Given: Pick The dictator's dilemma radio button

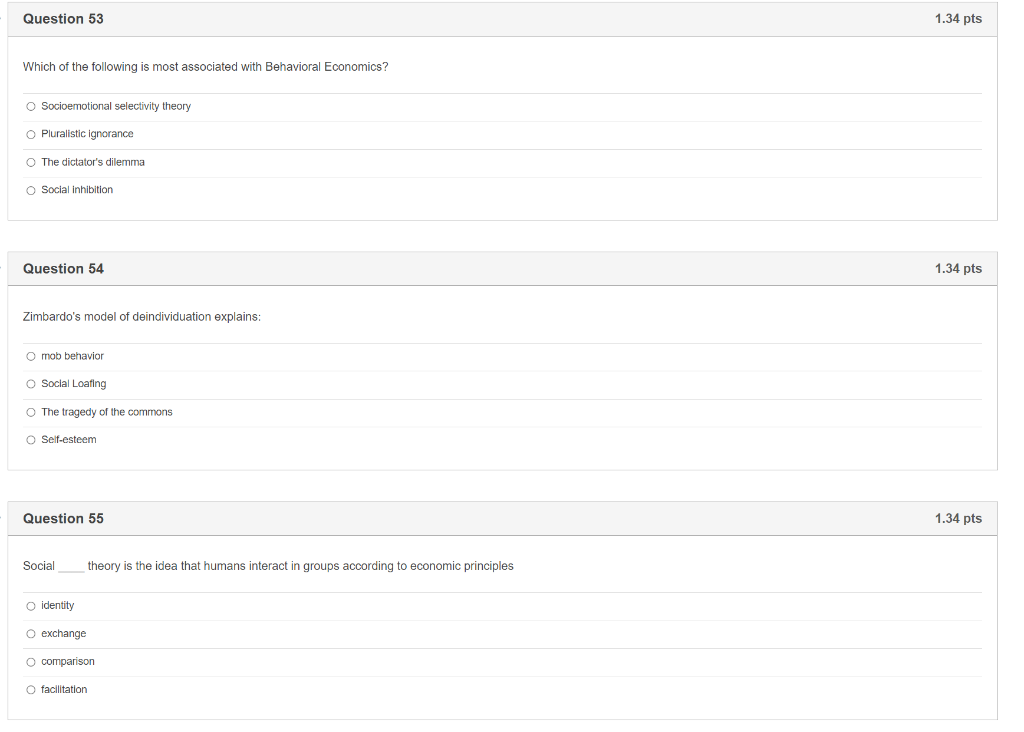Looking at the screenshot, I should 31,163.
